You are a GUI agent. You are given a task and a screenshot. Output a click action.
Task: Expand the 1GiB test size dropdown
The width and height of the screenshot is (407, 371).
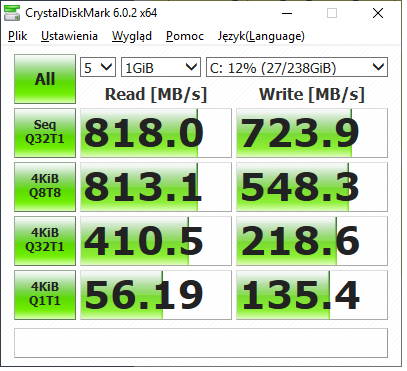click(161, 67)
